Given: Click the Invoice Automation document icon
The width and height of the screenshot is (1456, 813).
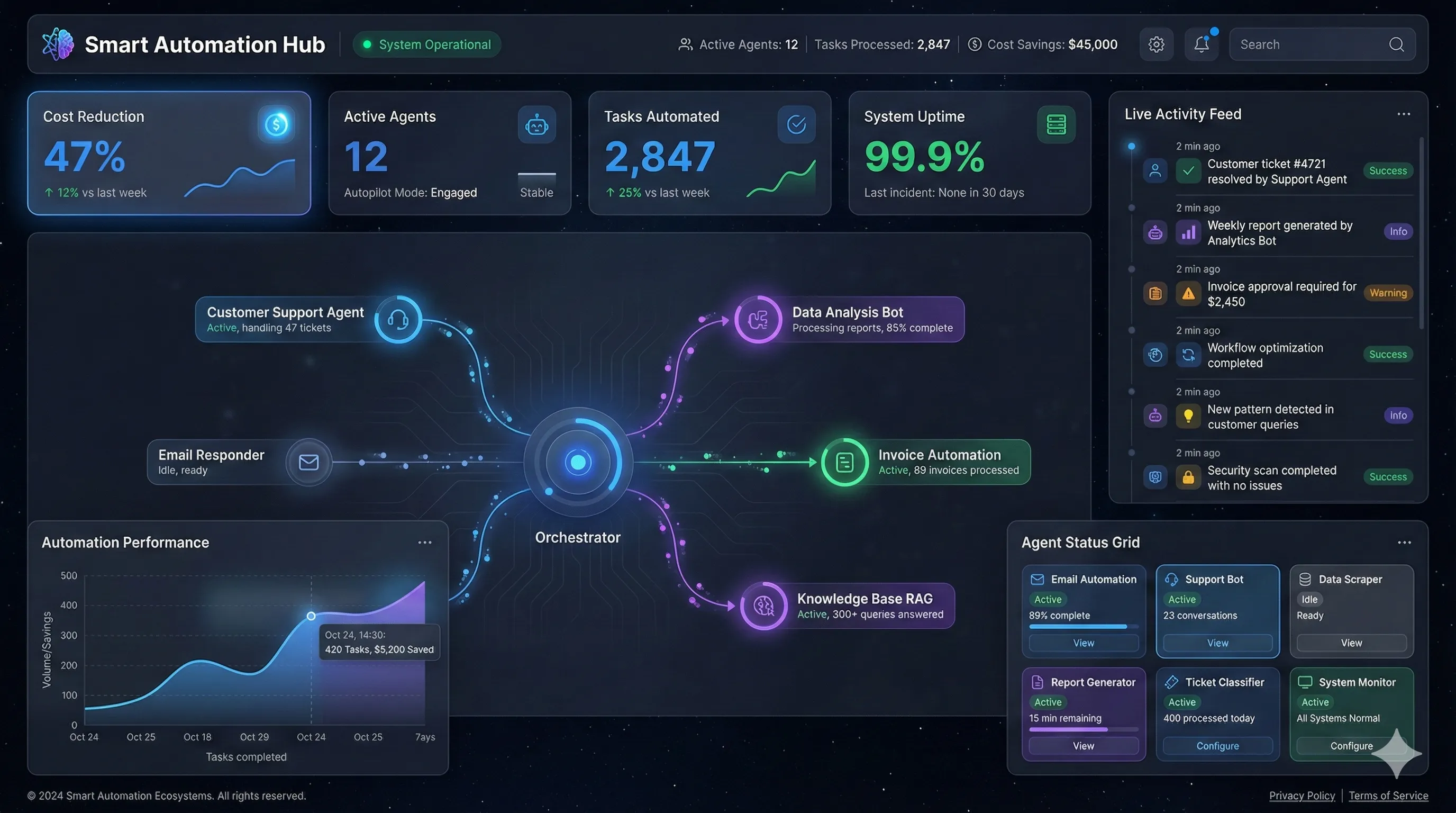Looking at the screenshot, I should point(844,462).
